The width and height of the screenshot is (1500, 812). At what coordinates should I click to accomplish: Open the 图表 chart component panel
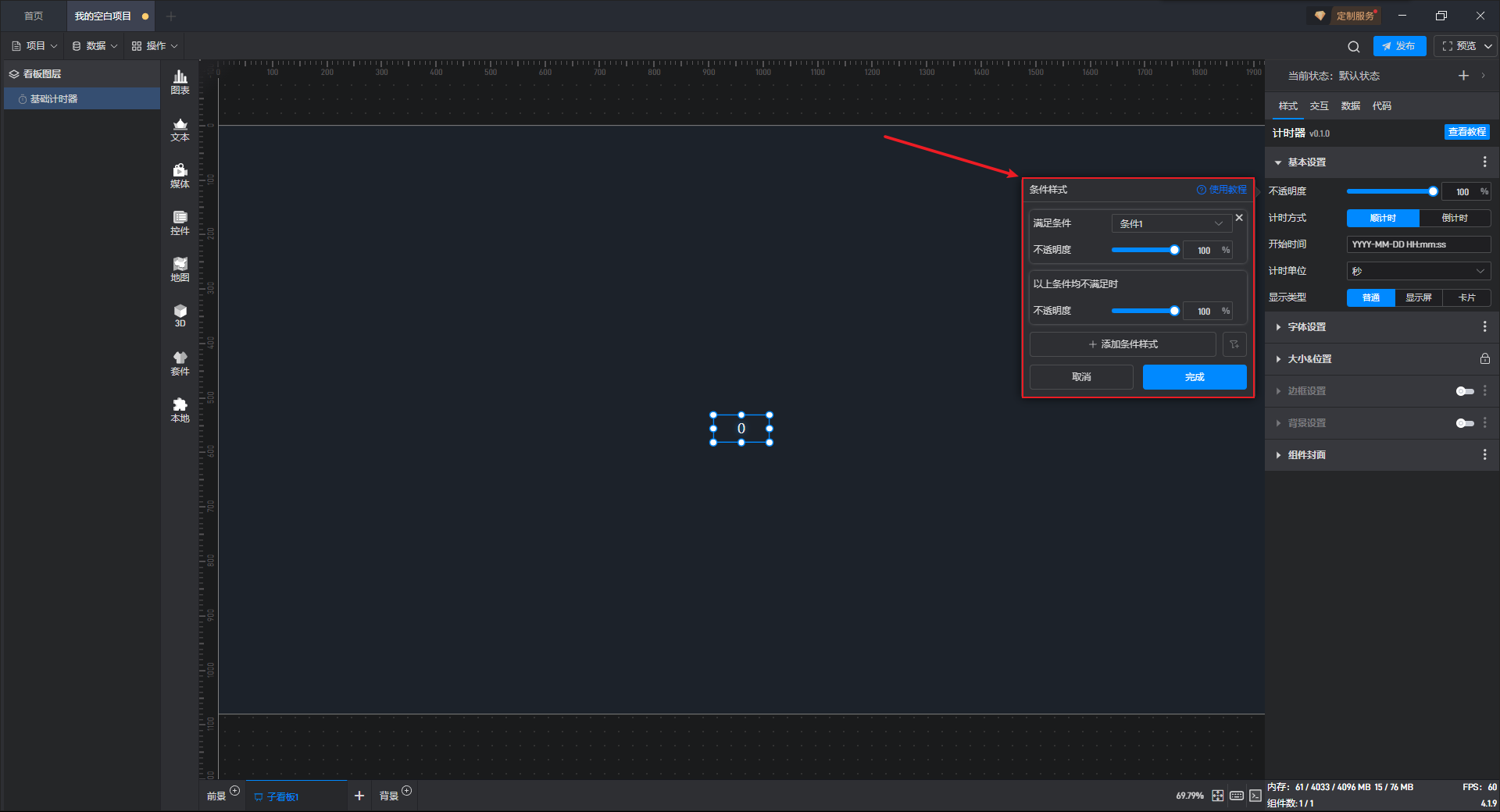(x=180, y=82)
